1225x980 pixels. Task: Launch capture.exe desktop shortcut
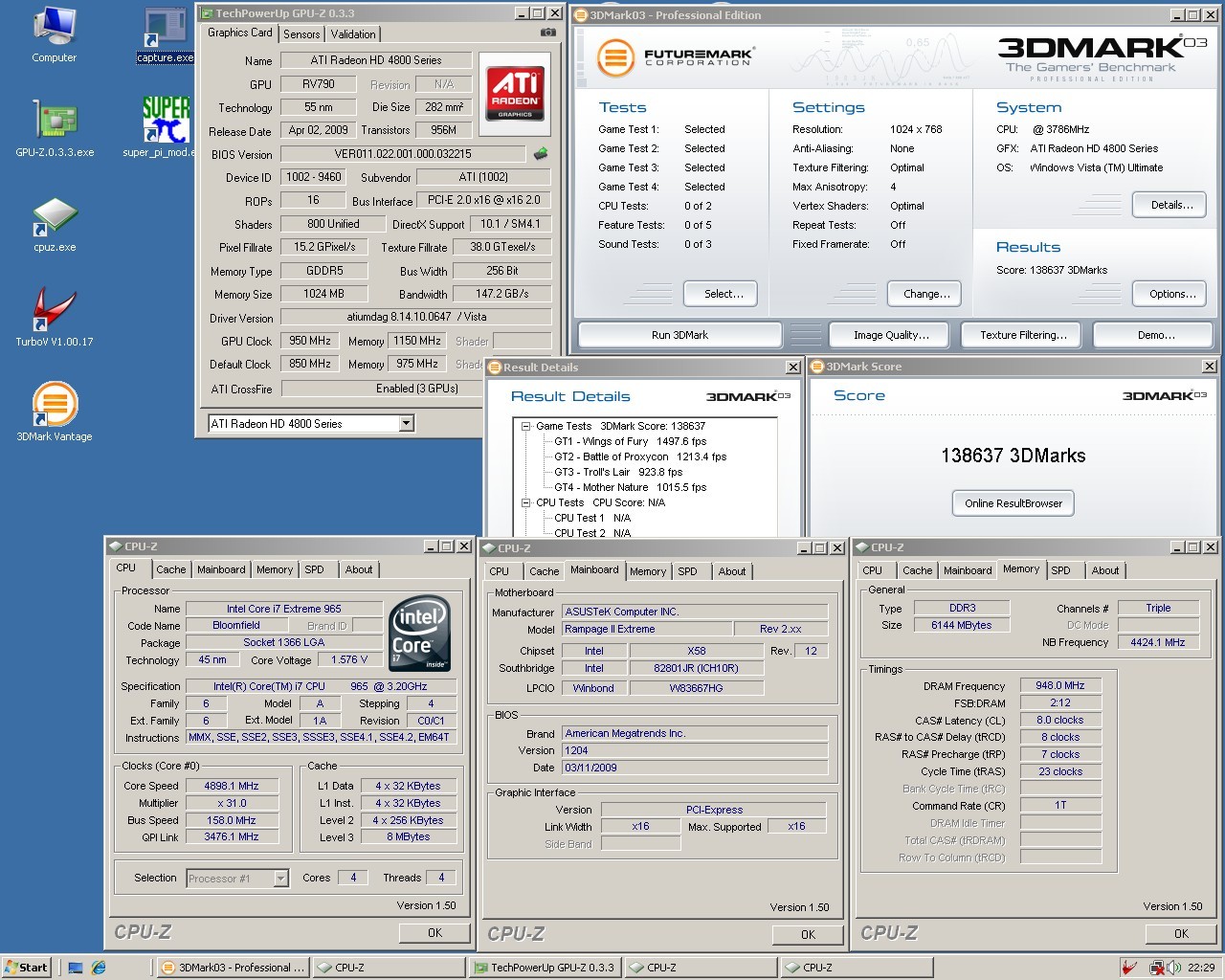[x=165, y=34]
